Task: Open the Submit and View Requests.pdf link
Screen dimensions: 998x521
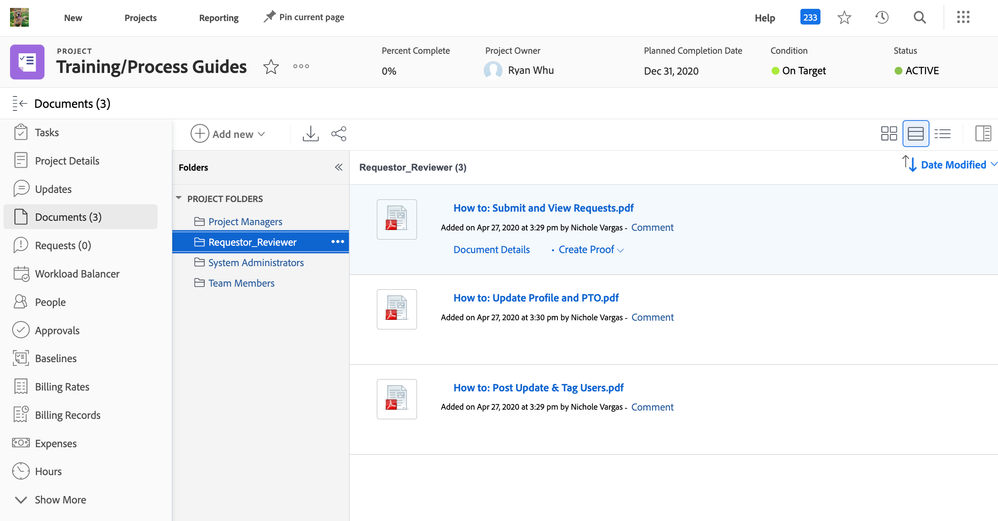Action: pos(543,208)
